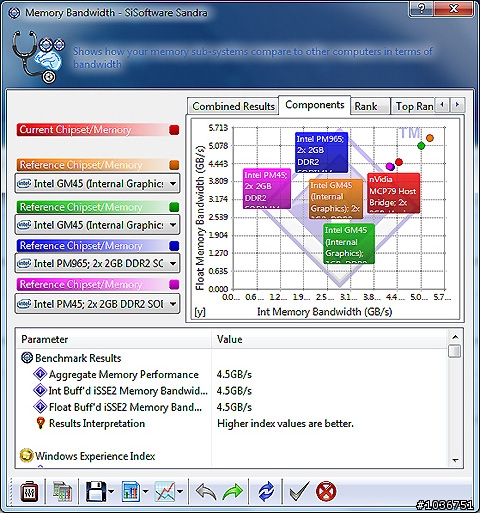Click the Windows Experience Index icon
480x513 pixels.
coord(26,456)
